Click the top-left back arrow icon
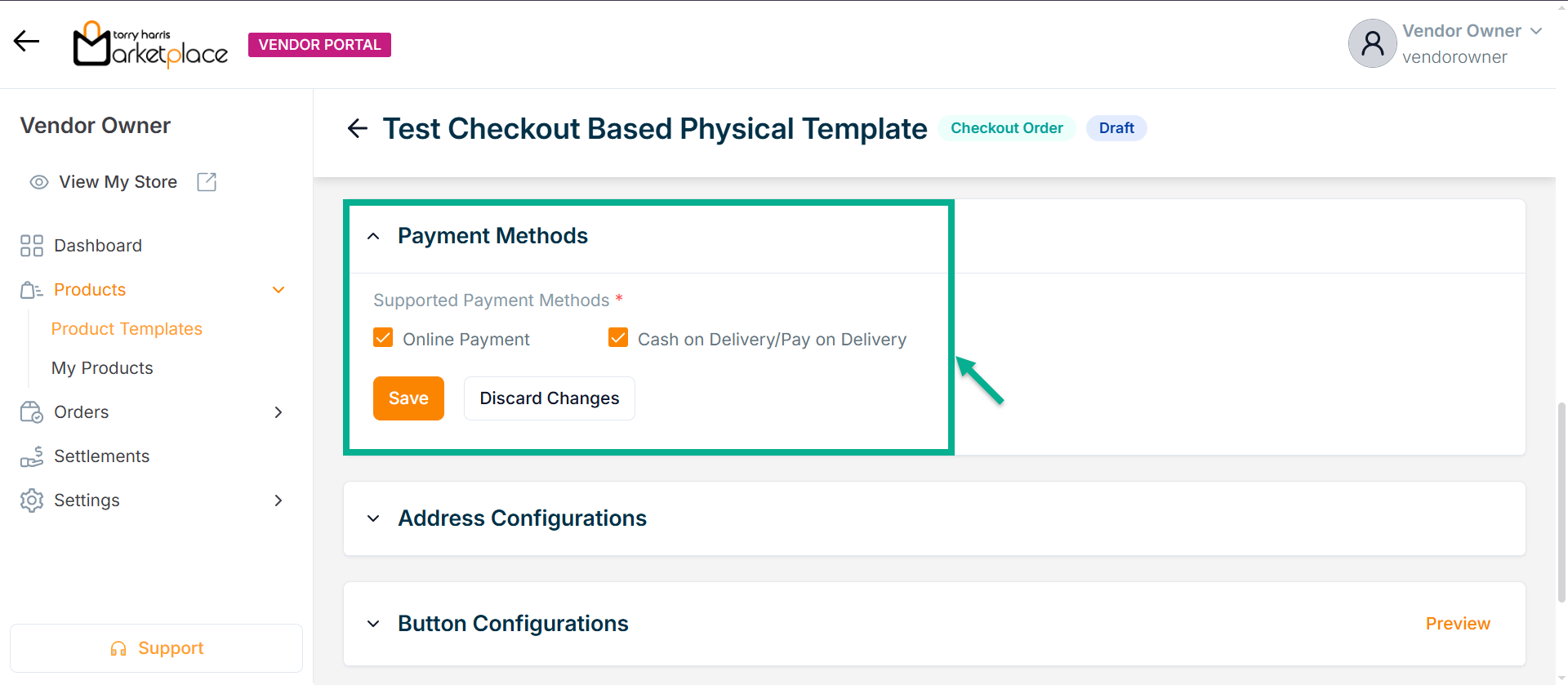 pyautogui.click(x=26, y=41)
